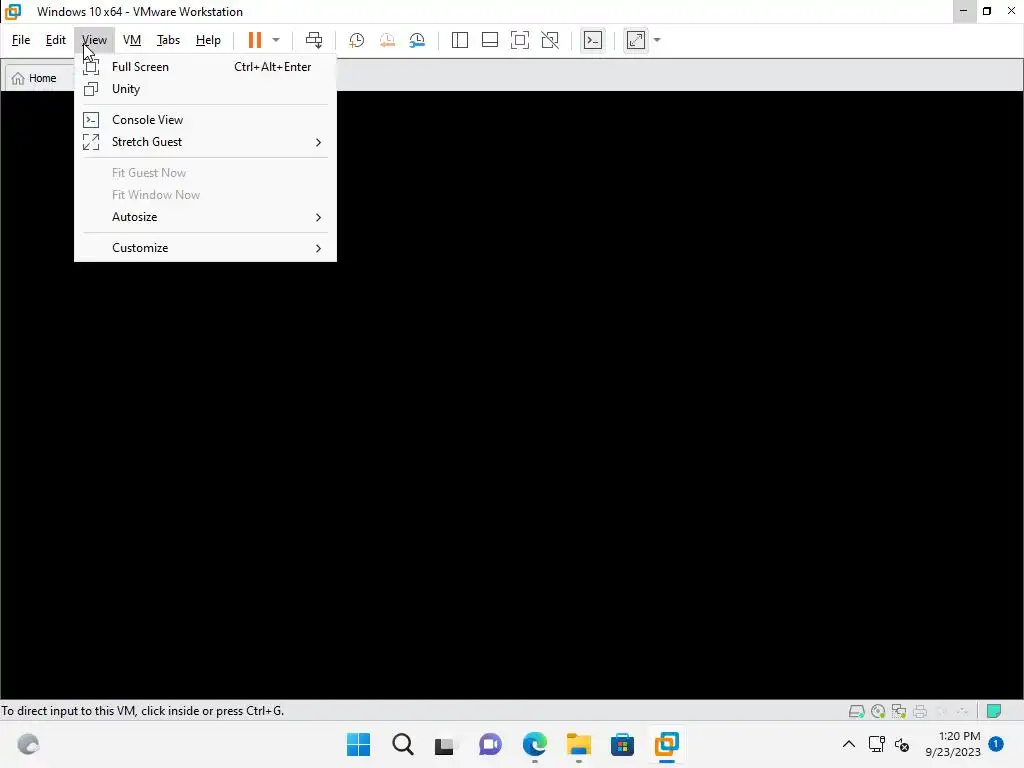
Task: Open the File menu
Action: [21, 40]
